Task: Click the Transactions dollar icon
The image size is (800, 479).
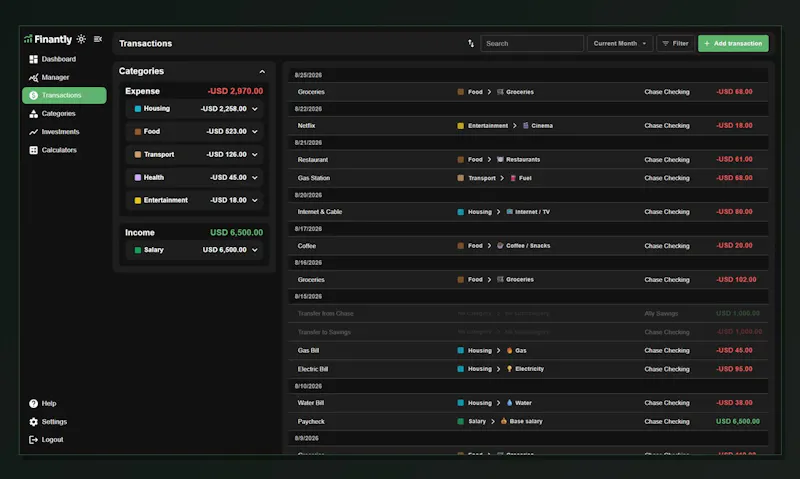Action: pos(34,95)
